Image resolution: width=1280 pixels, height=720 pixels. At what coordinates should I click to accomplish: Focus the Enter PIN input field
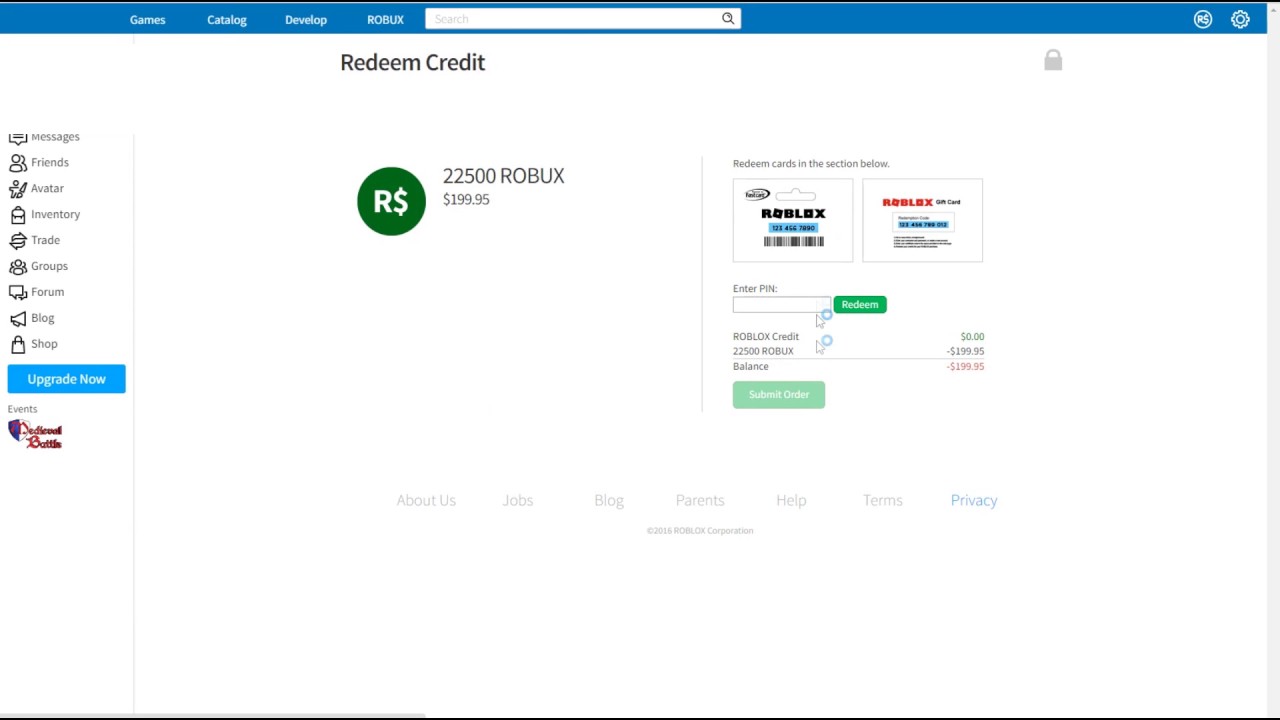click(781, 305)
